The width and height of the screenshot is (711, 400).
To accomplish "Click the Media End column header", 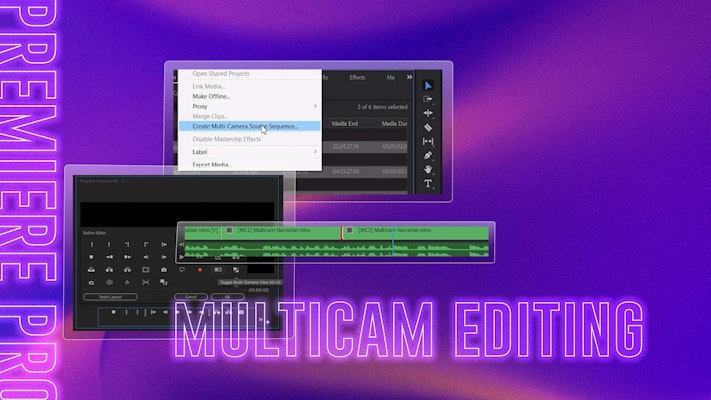I will (346, 124).
